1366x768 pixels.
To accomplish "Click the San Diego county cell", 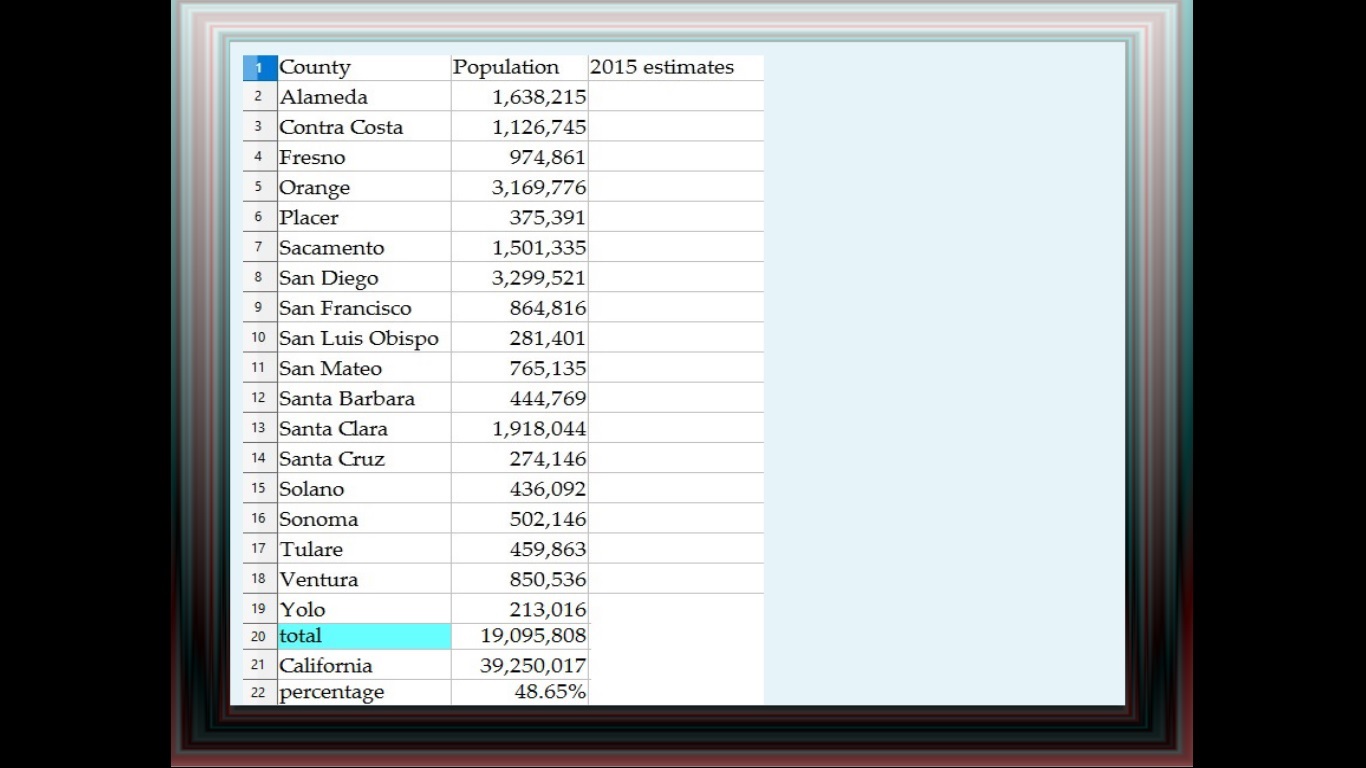I will 329,278.
